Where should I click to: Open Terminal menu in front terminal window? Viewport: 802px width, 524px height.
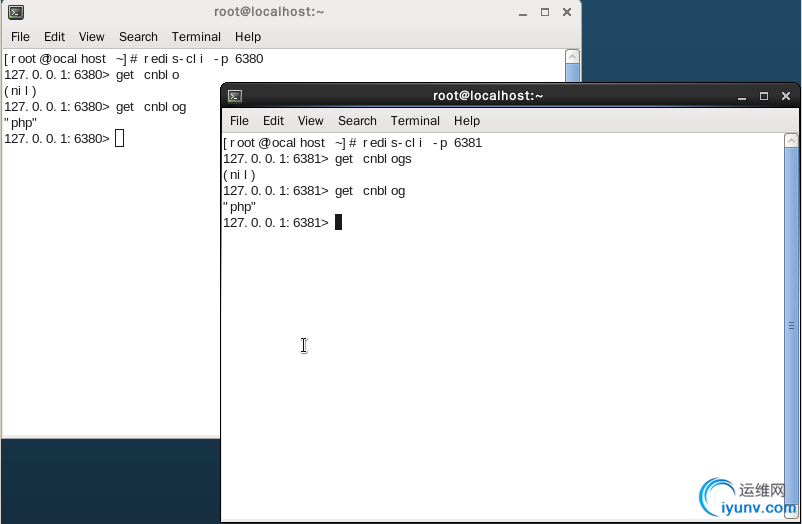tap(415, 121)
